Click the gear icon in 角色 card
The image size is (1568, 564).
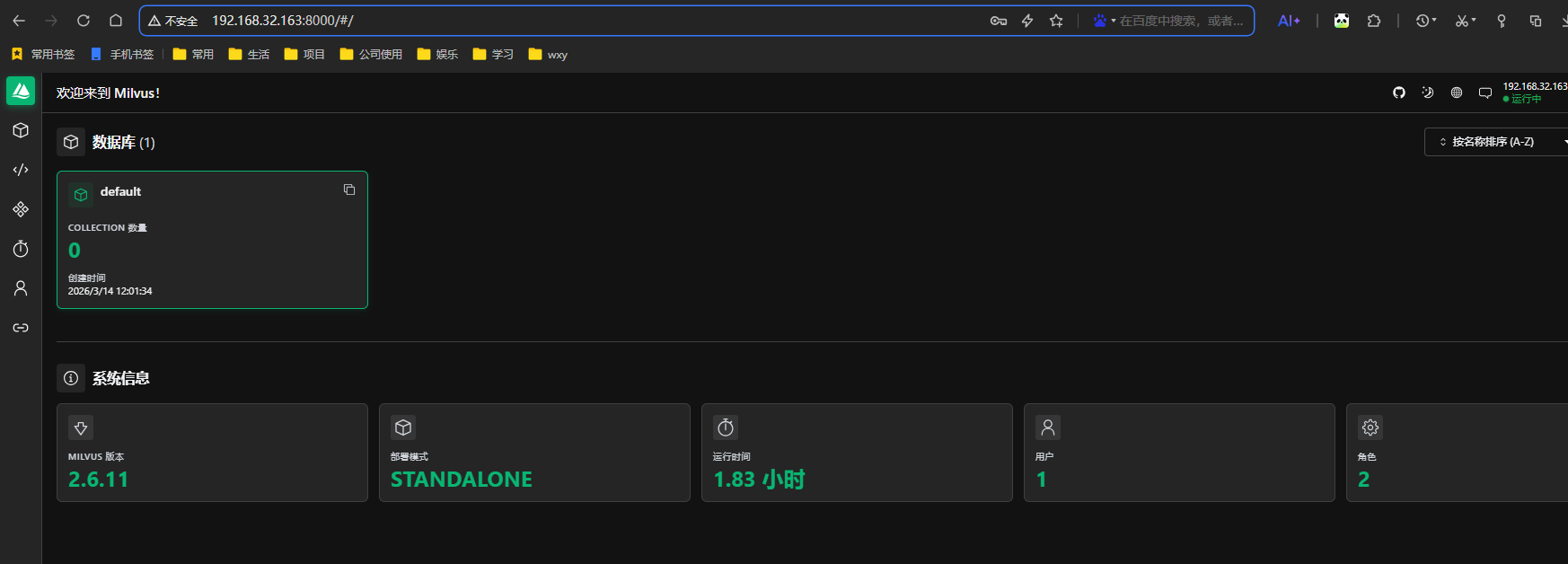click(x=1370, y=427)
